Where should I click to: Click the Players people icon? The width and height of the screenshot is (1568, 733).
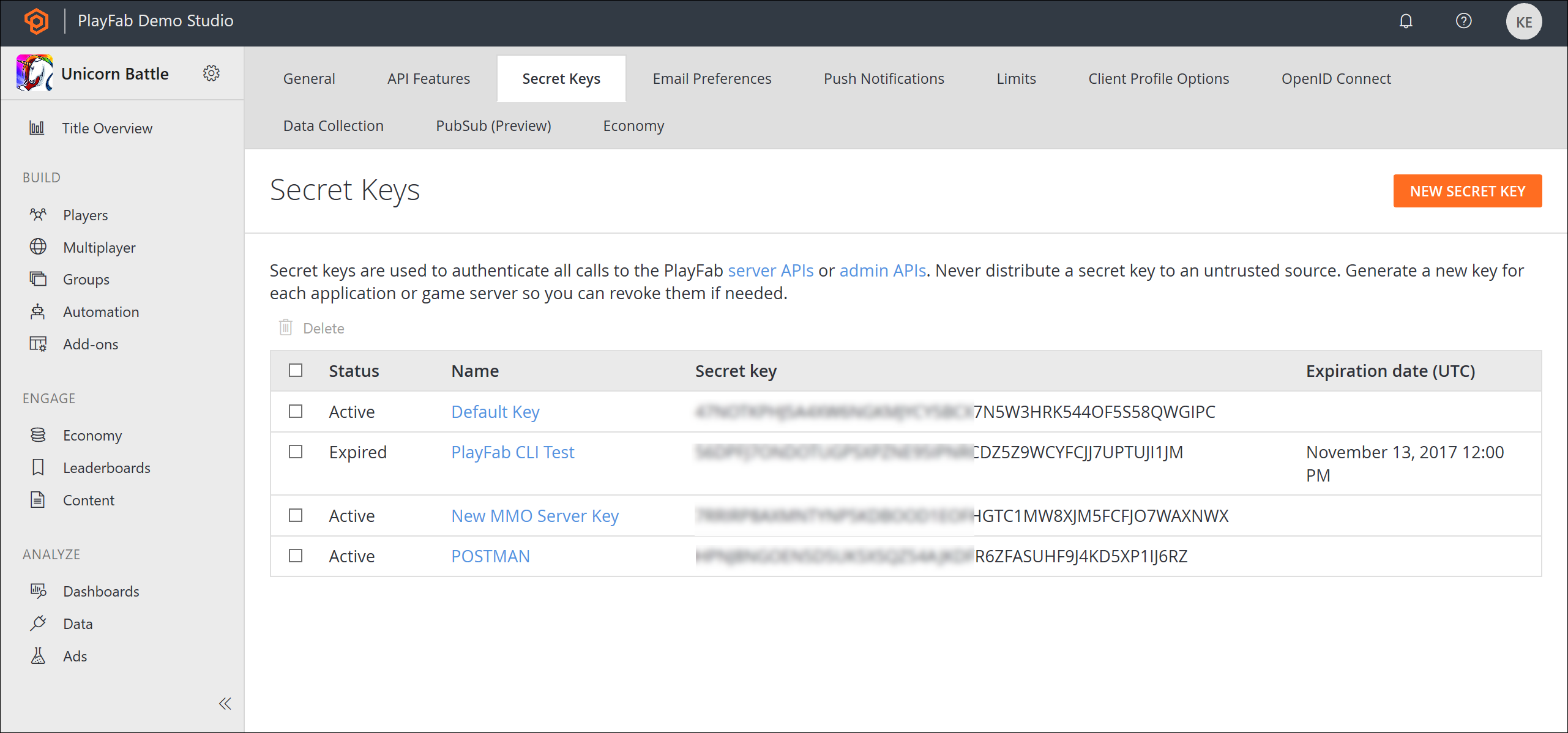[38, 215]
